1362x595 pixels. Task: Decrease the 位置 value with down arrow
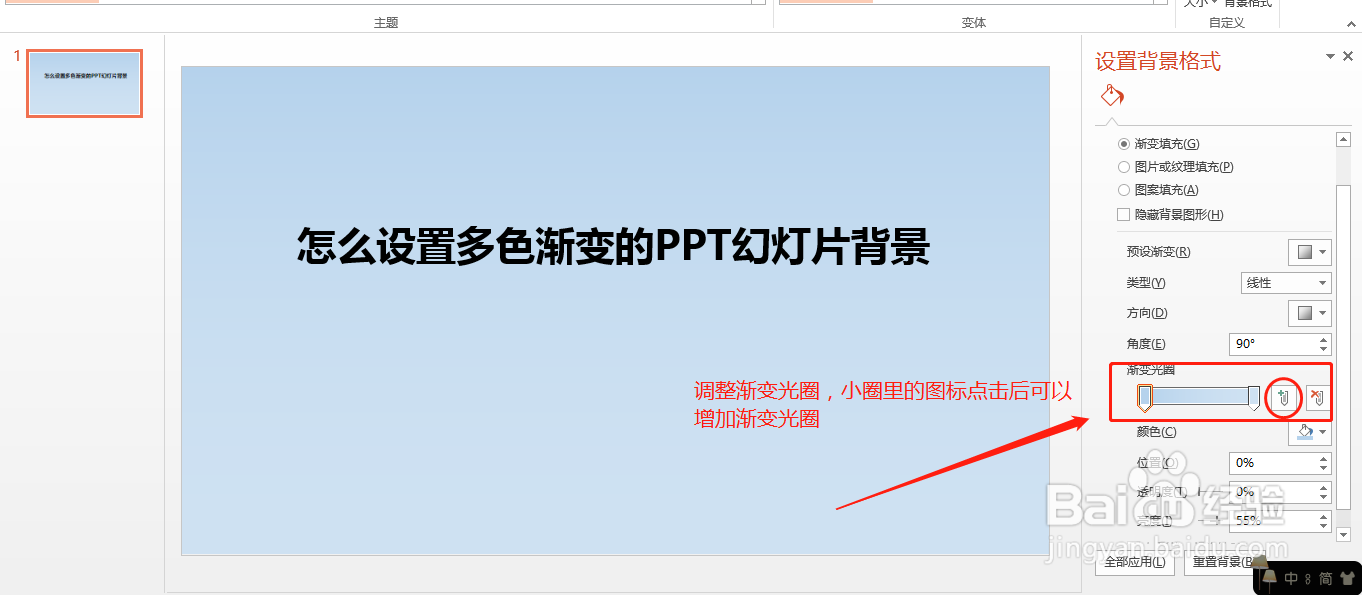(x=1324, y=468)
